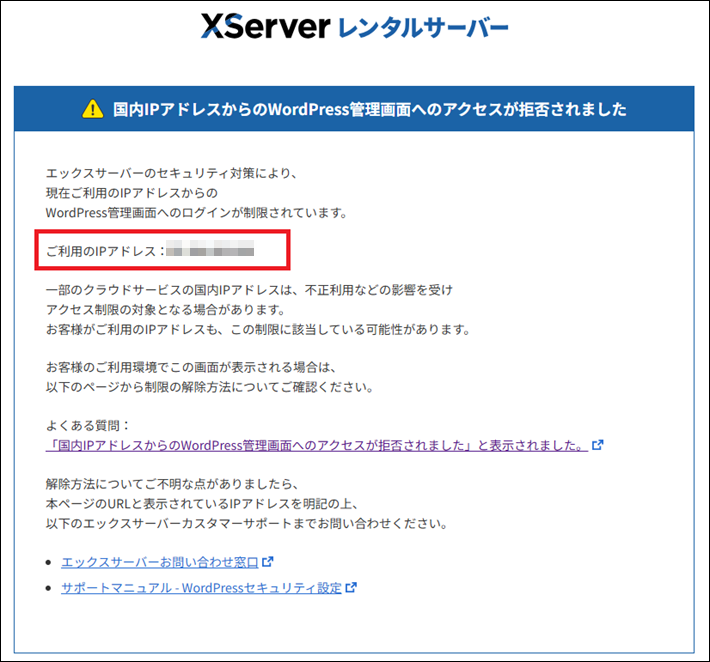710x662 pixels.
Task: Click external-link icon after WordPressセキュリティ設定
Action: point(351,588)
